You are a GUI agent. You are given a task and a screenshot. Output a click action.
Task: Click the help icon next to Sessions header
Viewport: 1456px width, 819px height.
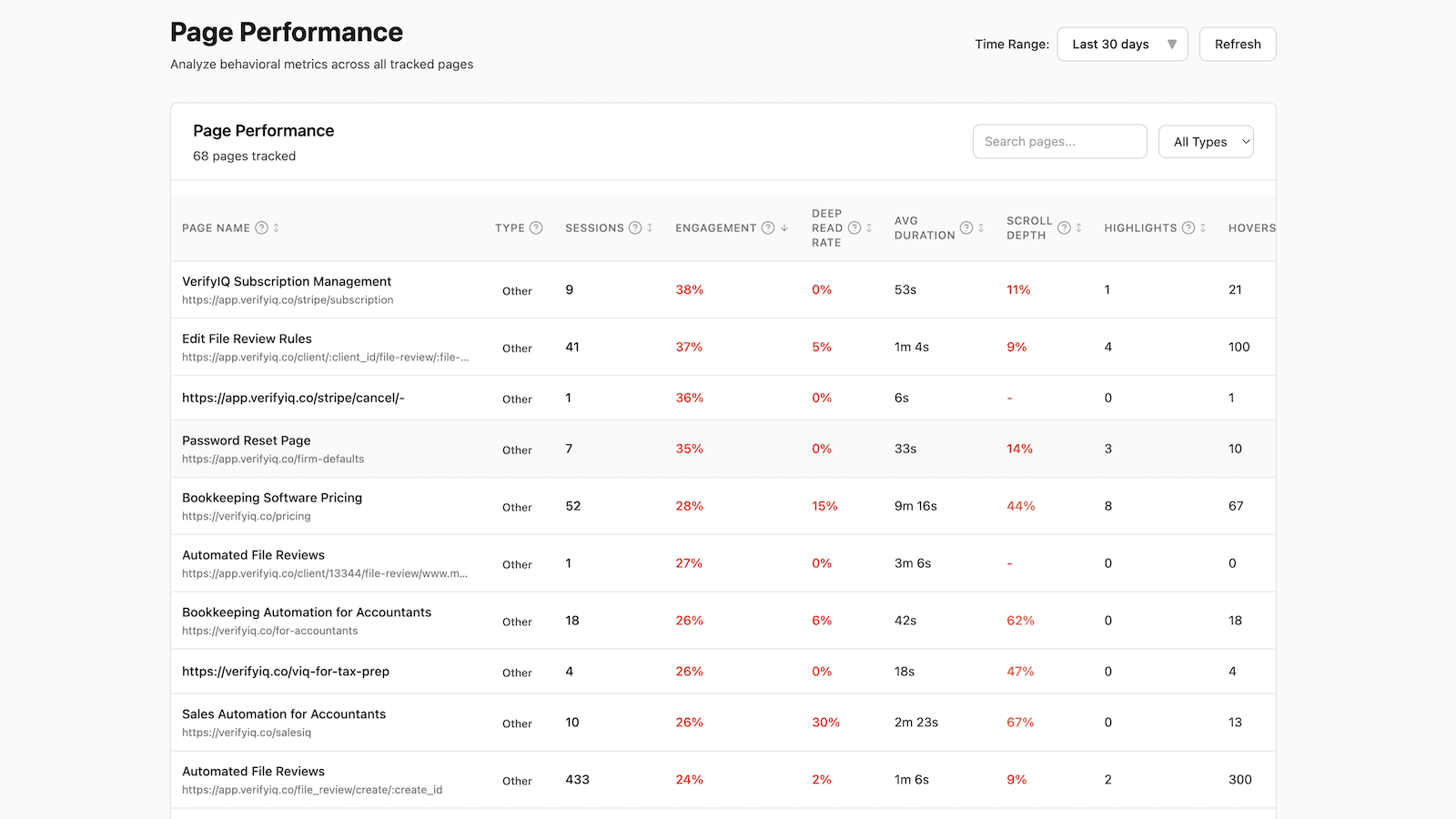coord(635,227)
